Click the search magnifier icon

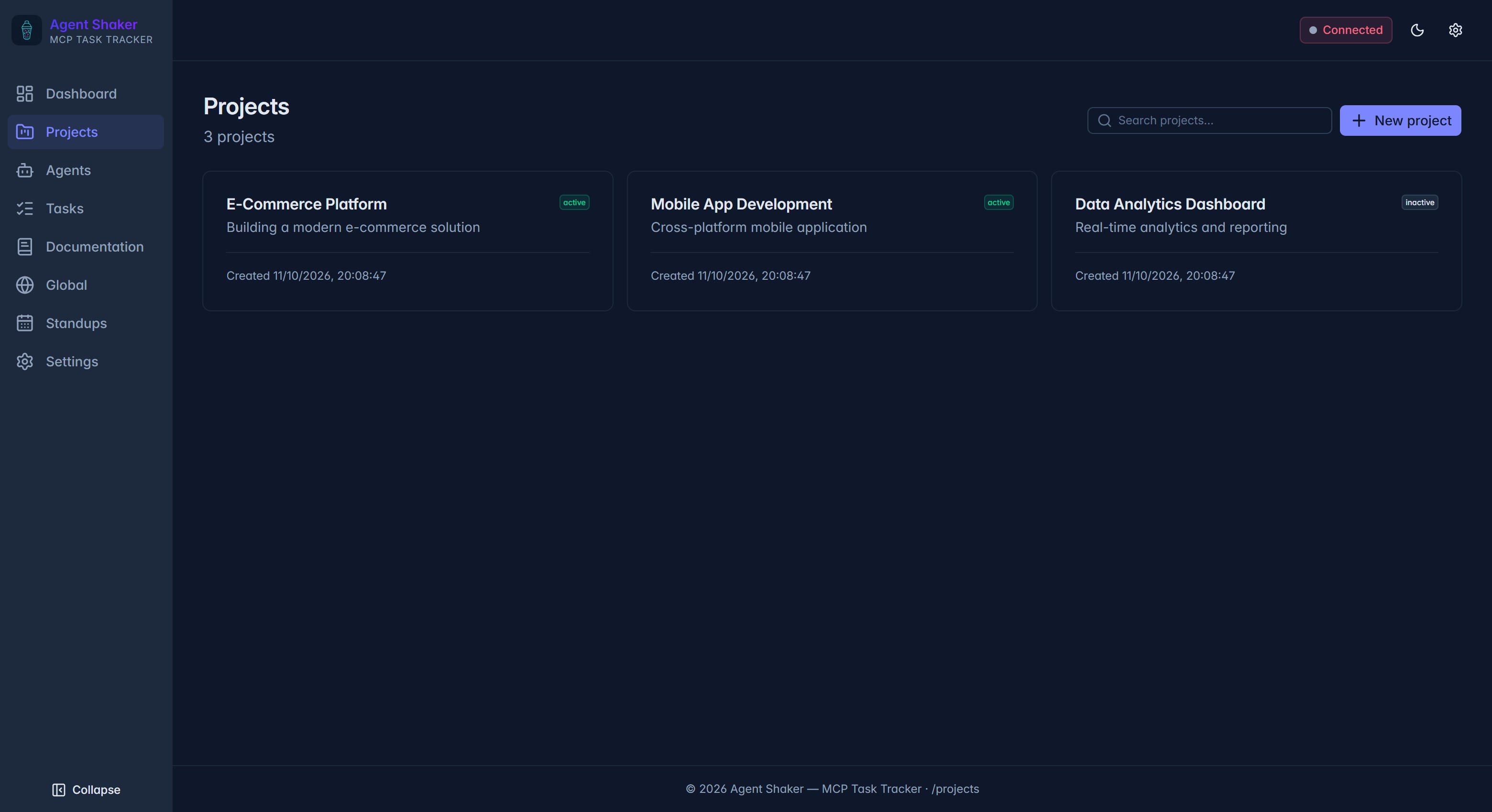pyautogui.click(x=1105, y=121)
